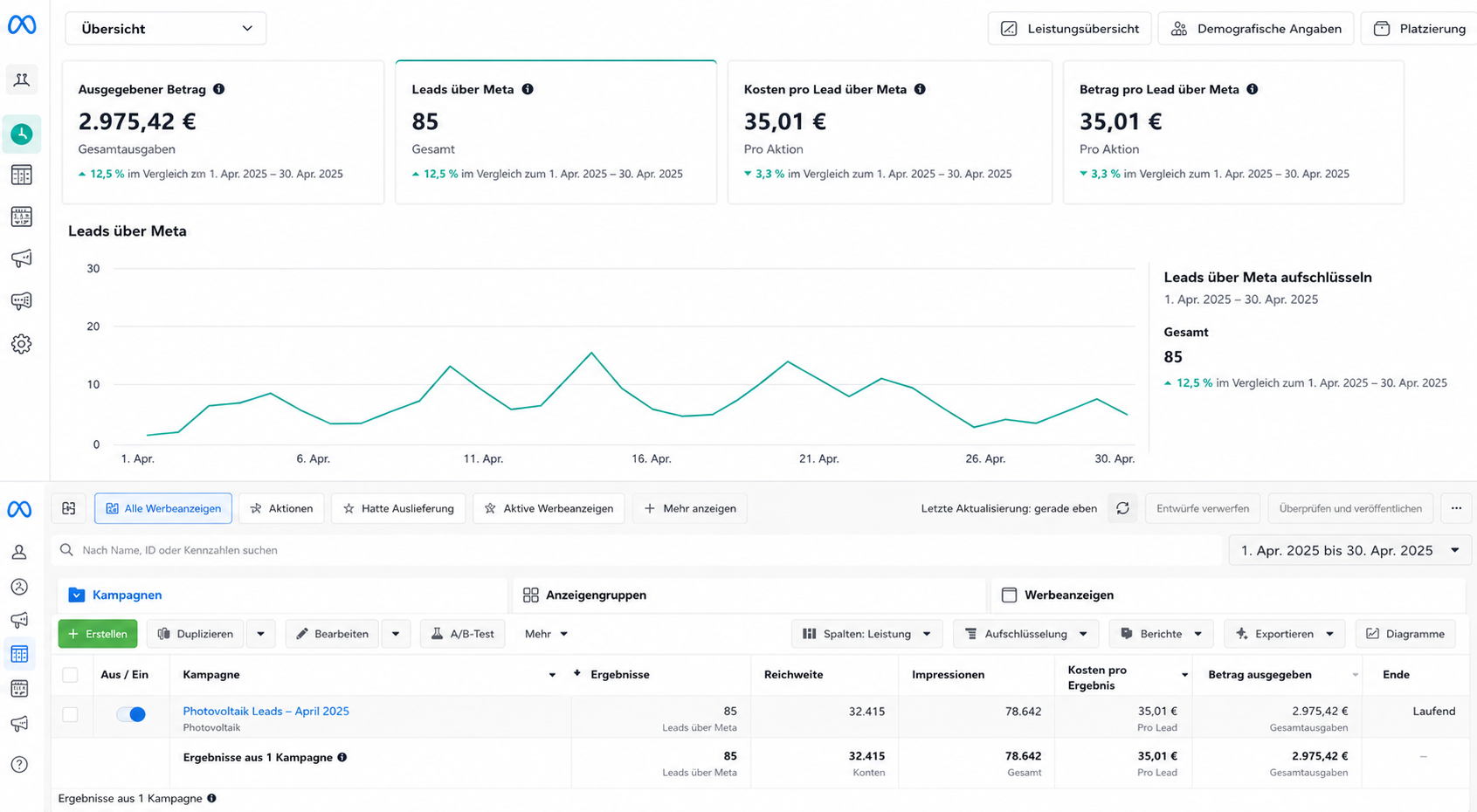The width and height of the screenshot is (1477, 812).
Task: Select the Hatte Auslieferung filter
Action: tap(398, 508)
